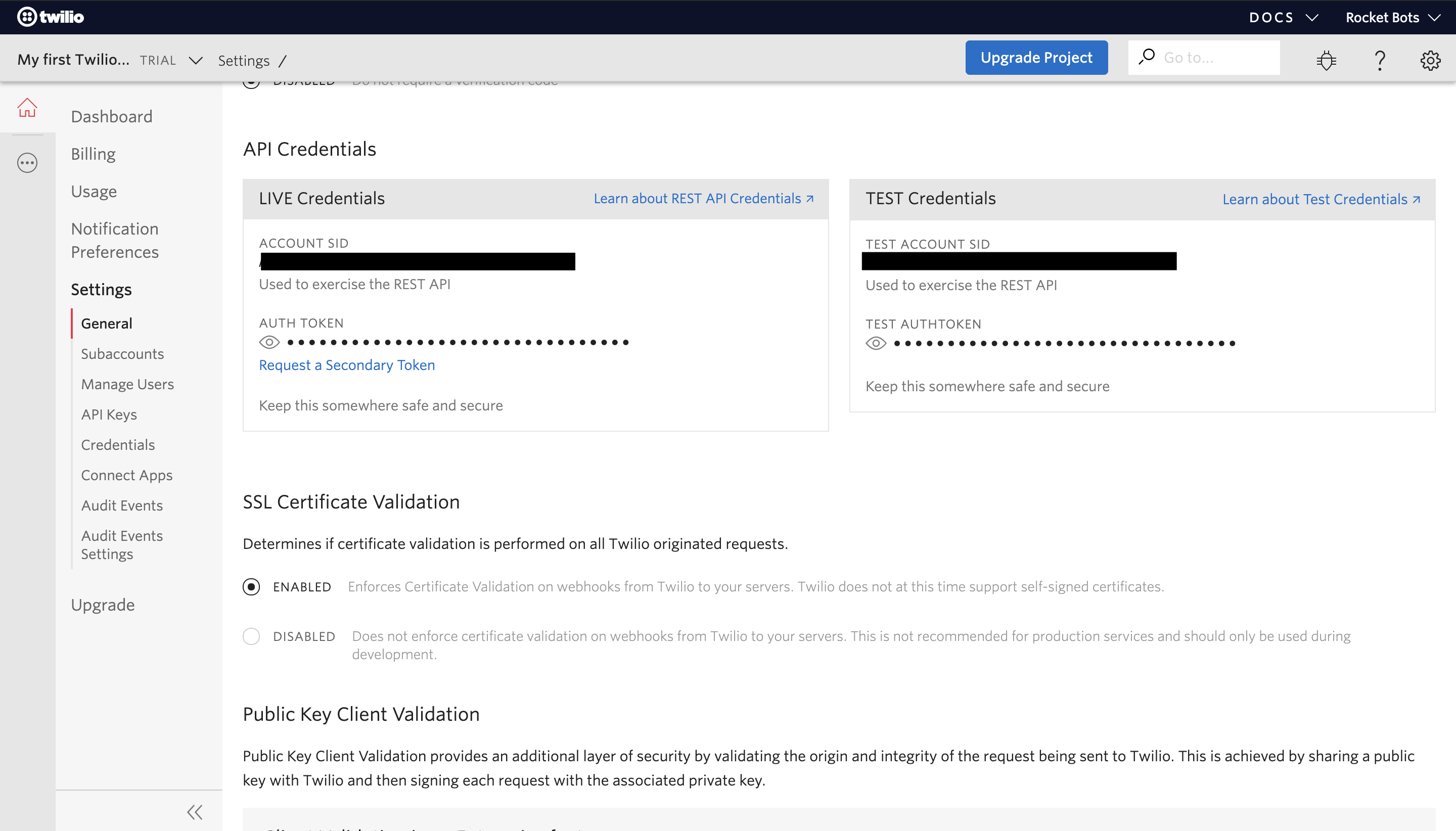Screen dimensions: 1456x831
Task: Select ENABLED SSL Certificate Validation radio button
Action: [x=251, y=587]
